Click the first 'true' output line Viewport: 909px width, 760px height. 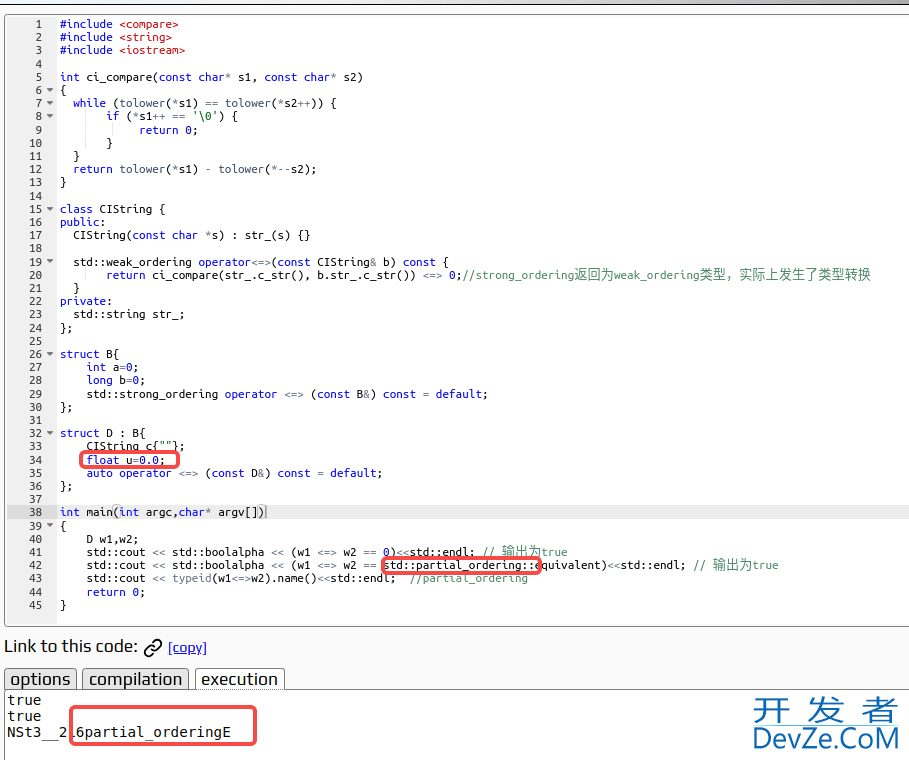pos(24,700)
